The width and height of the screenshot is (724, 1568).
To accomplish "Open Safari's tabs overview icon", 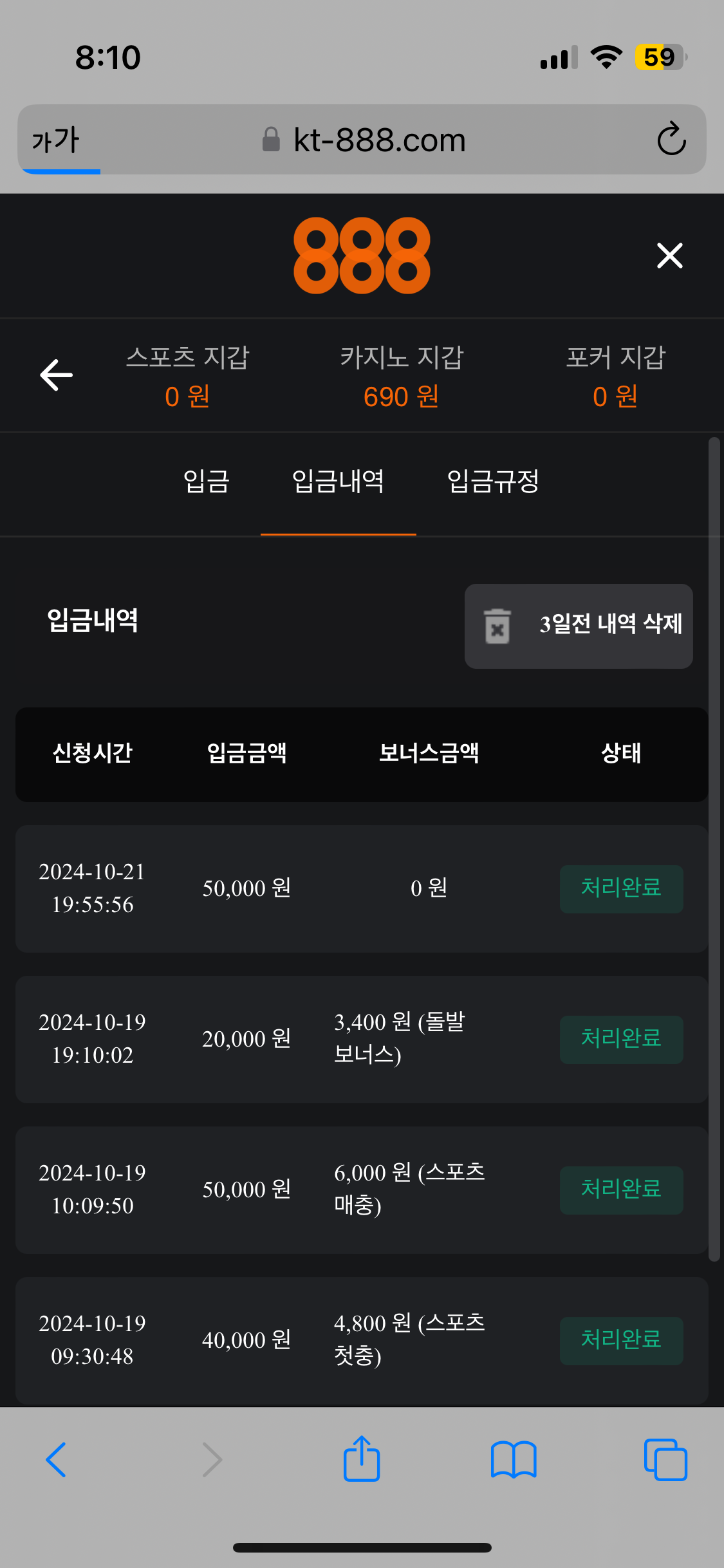I will point(665,1459).
